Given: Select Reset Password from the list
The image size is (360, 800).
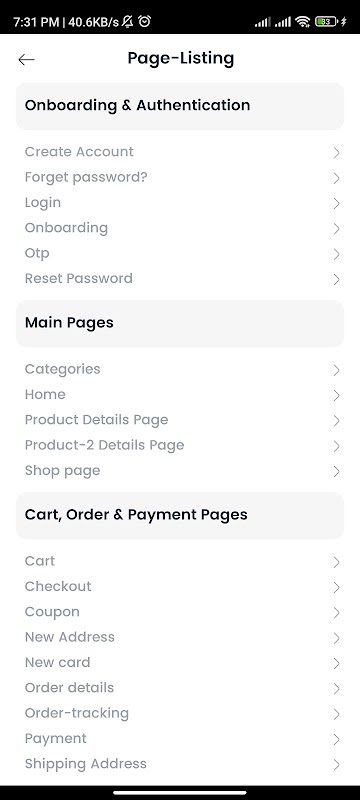Looking at the screenshot, I should coord(180,279).
